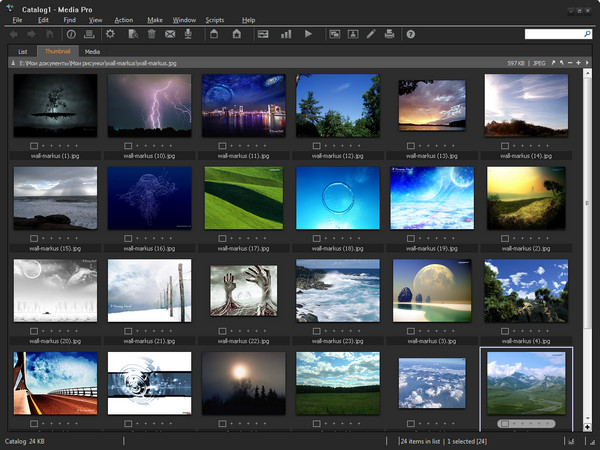The height and width of the screenshot is (450, 600).
Task: Click the microphone voice annotation icon
Action: click(187, 34)
